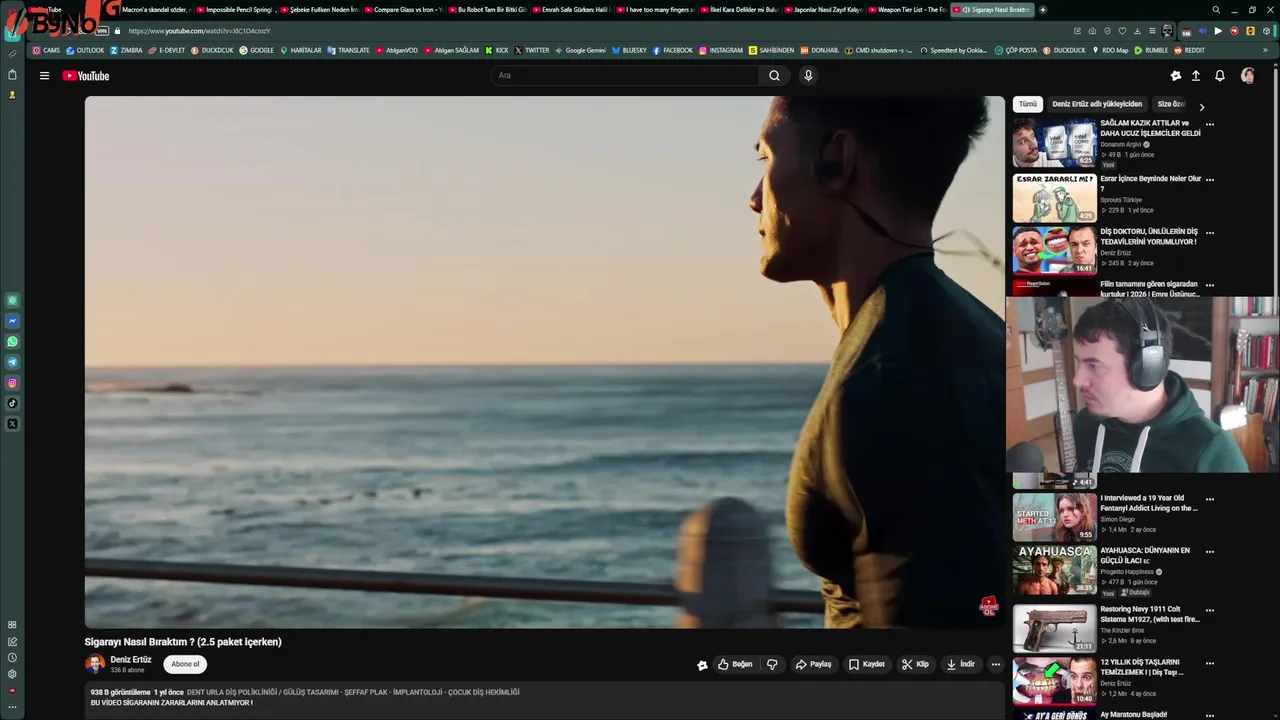Screen dimensions: 1280x720
Task: Open the account avatar menu
Action: pyautogui.click(x=1248, y=76)
